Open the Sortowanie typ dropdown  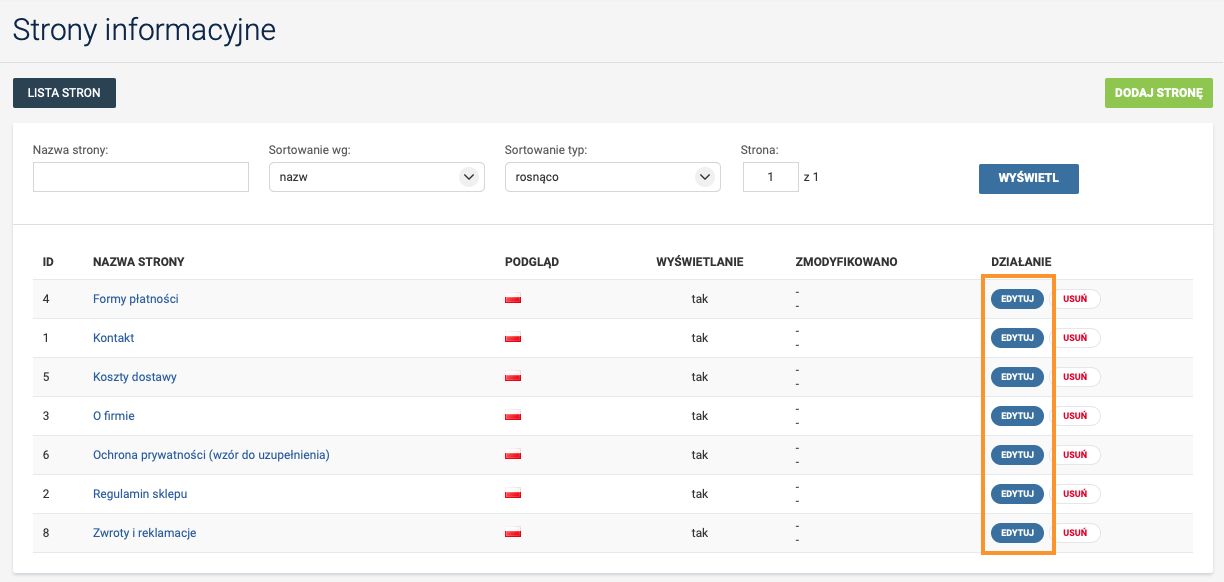point(612,177)
